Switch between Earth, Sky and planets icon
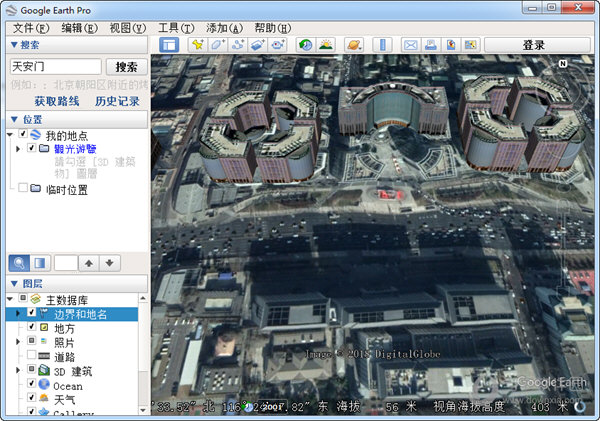Viewport: 600px width, 421px height. click(x=353, y=45)
